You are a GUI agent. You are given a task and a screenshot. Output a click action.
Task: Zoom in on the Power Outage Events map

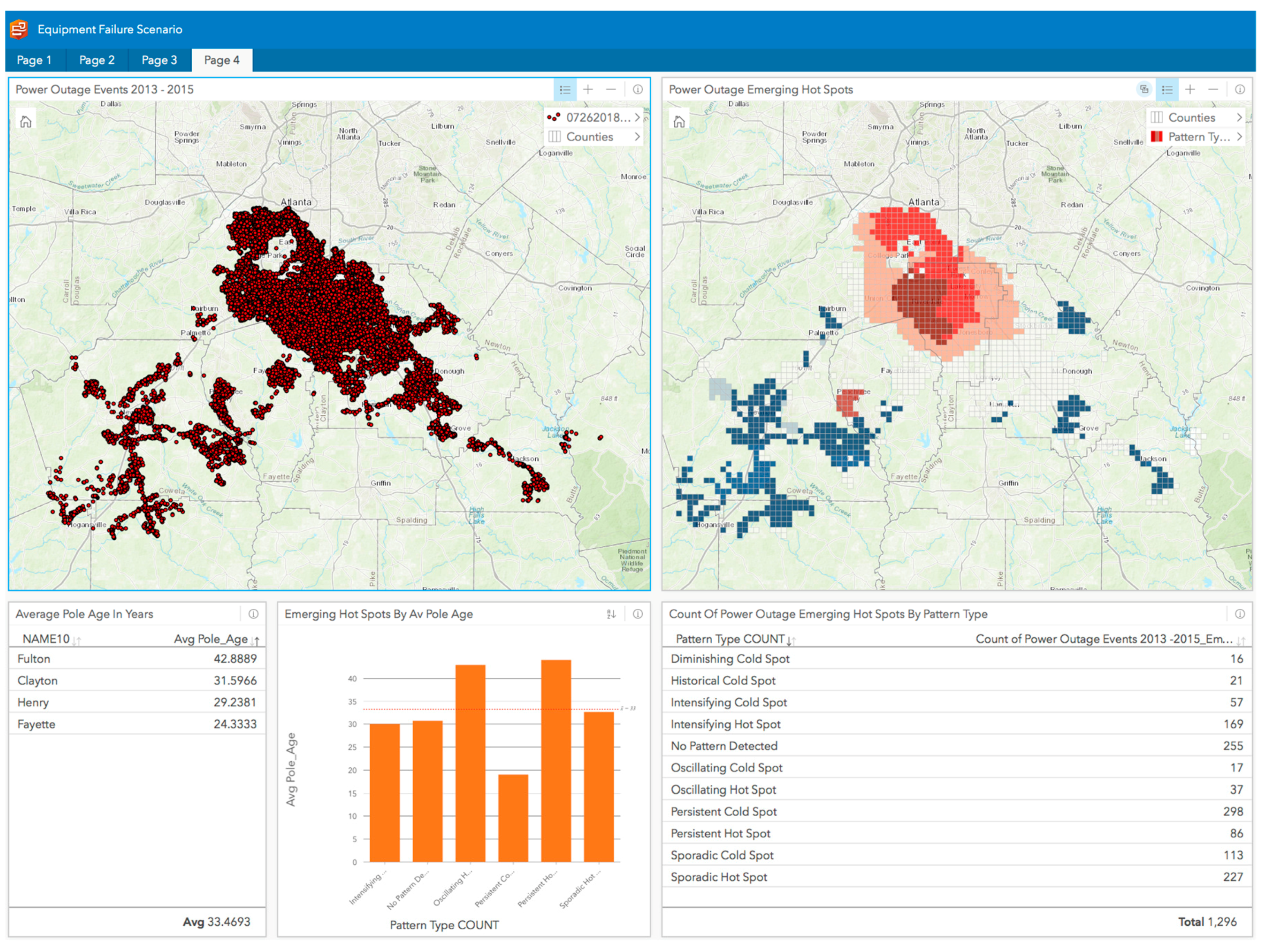(587, 90)
